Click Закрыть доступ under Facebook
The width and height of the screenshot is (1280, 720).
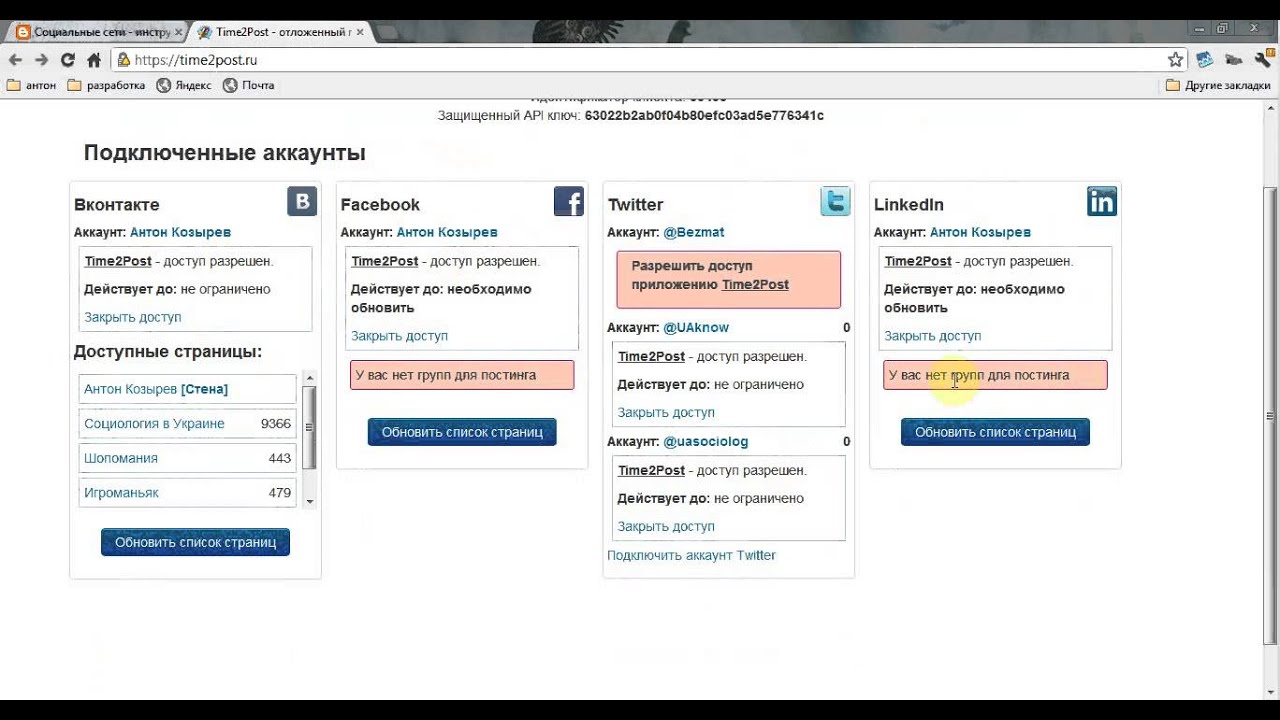[399, 336]
